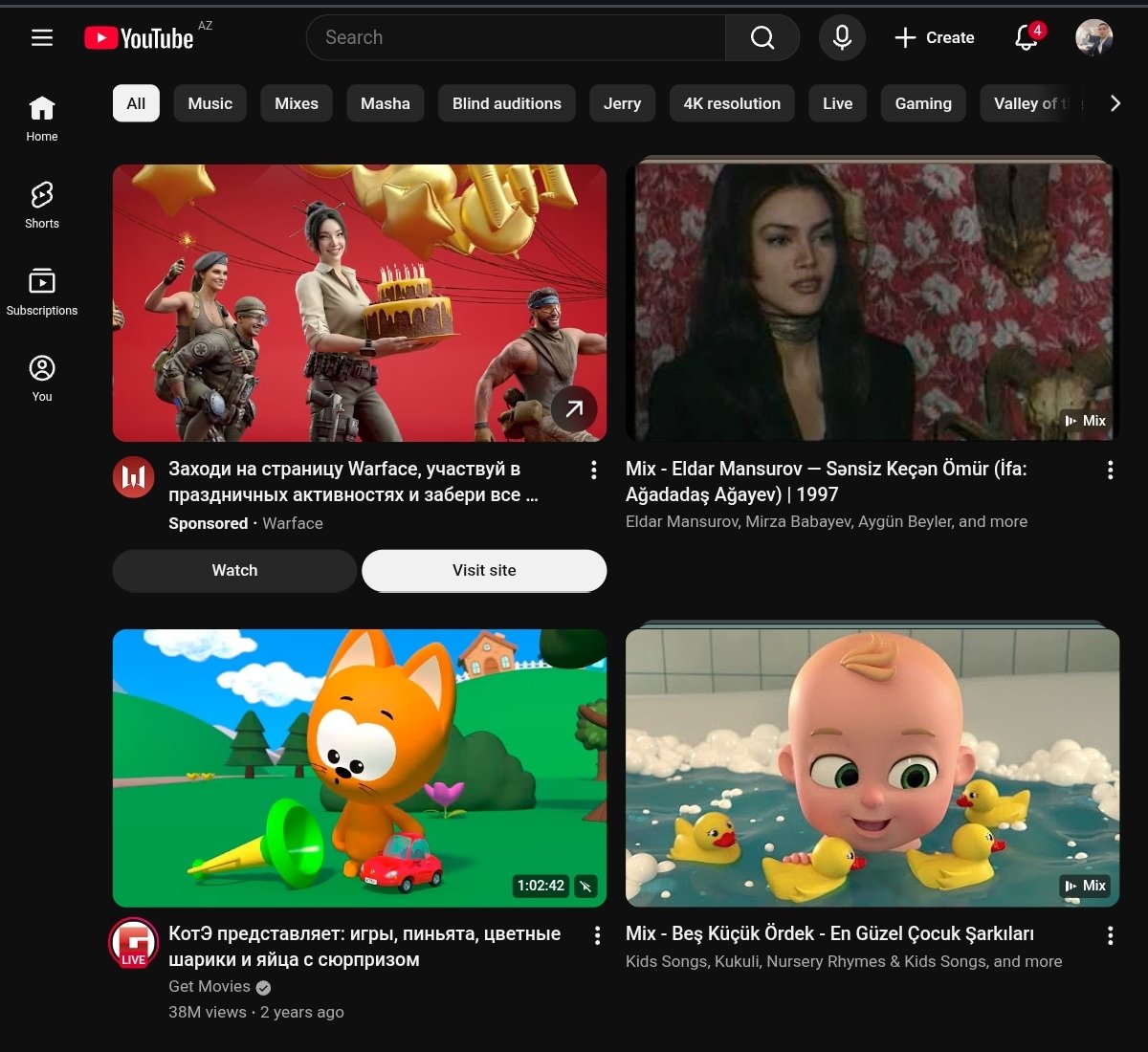Go to Home in sidebar
Screen dimensions: 1148x1052
pos(42,119)
